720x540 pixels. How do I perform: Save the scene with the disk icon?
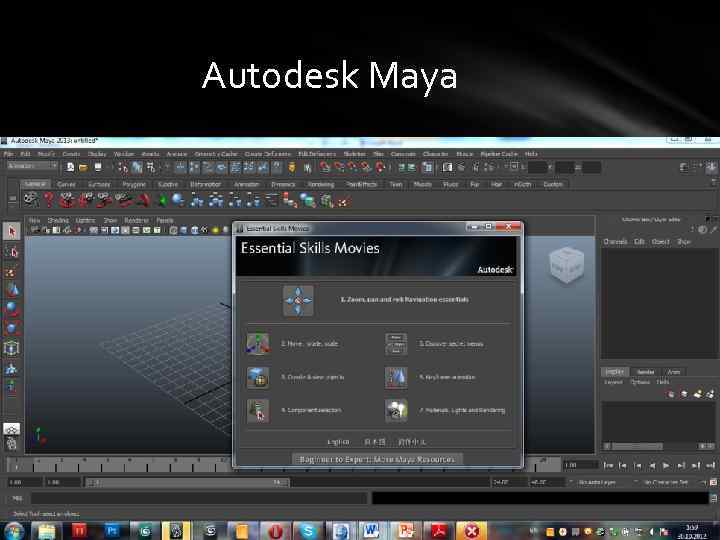coord(97,168)
